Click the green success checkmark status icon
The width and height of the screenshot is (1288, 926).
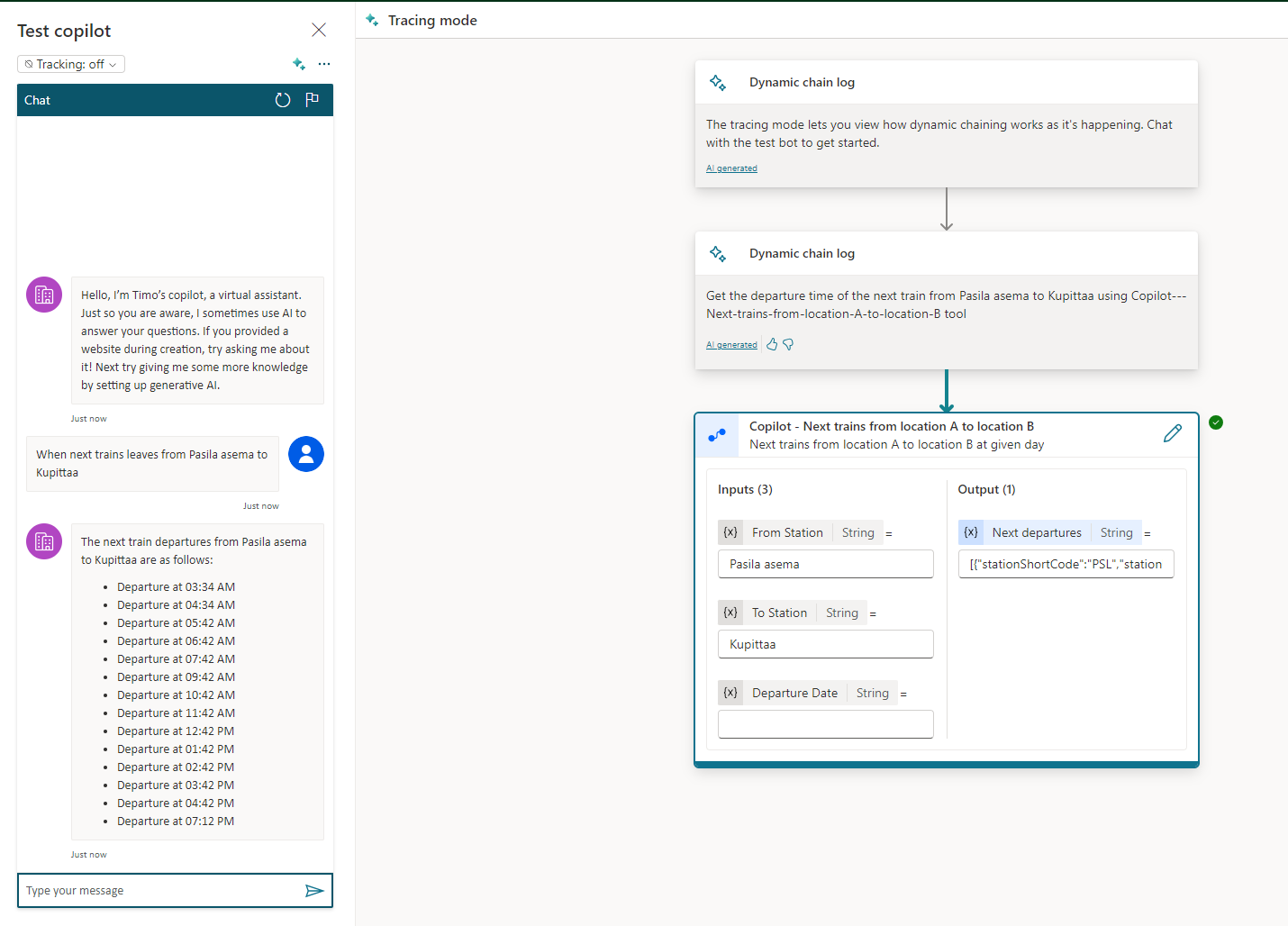click(x=1216, y=422)
